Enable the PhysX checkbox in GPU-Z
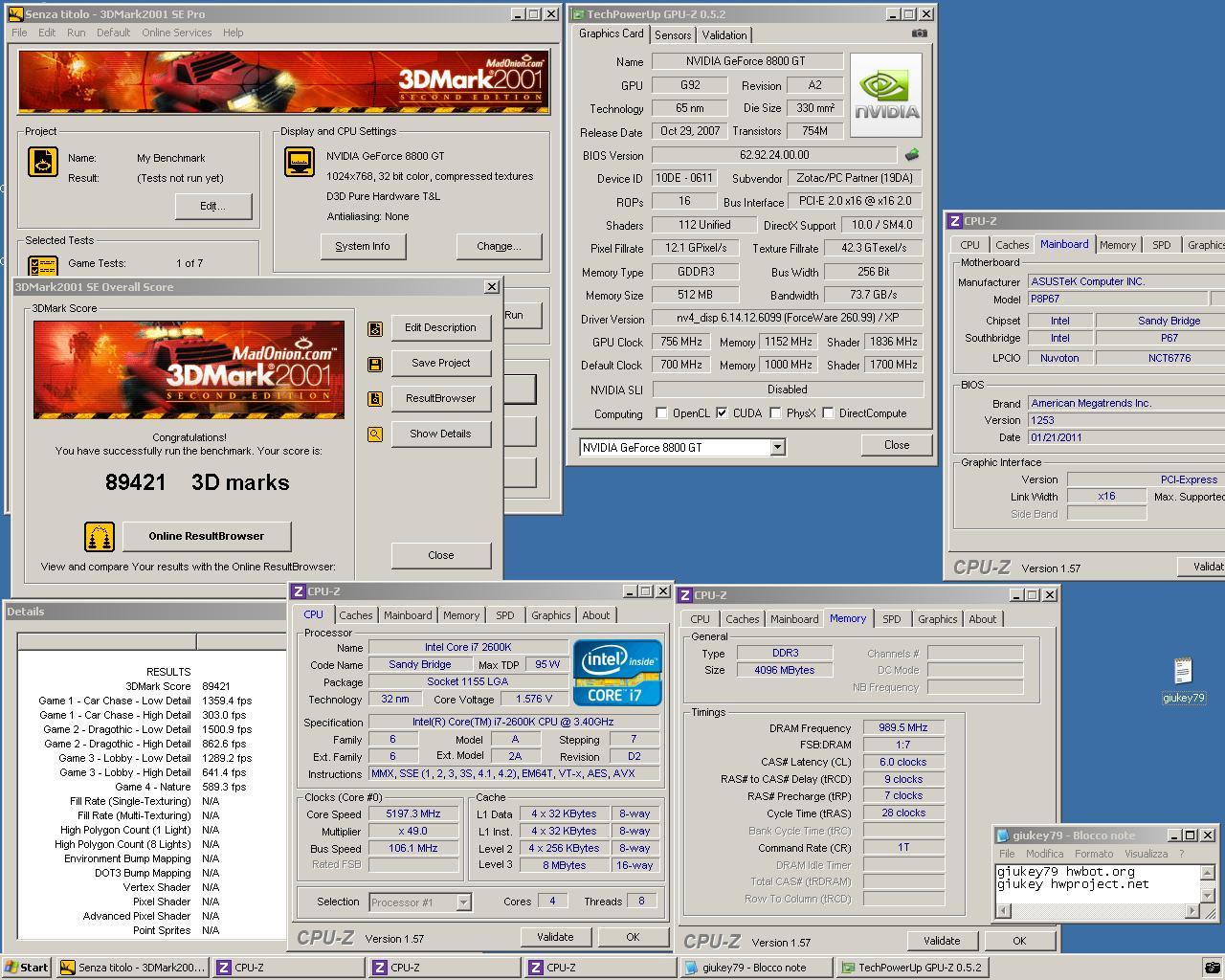Image resolution: width=1225 pixels, height=980 pixels. tap(775, 413)
